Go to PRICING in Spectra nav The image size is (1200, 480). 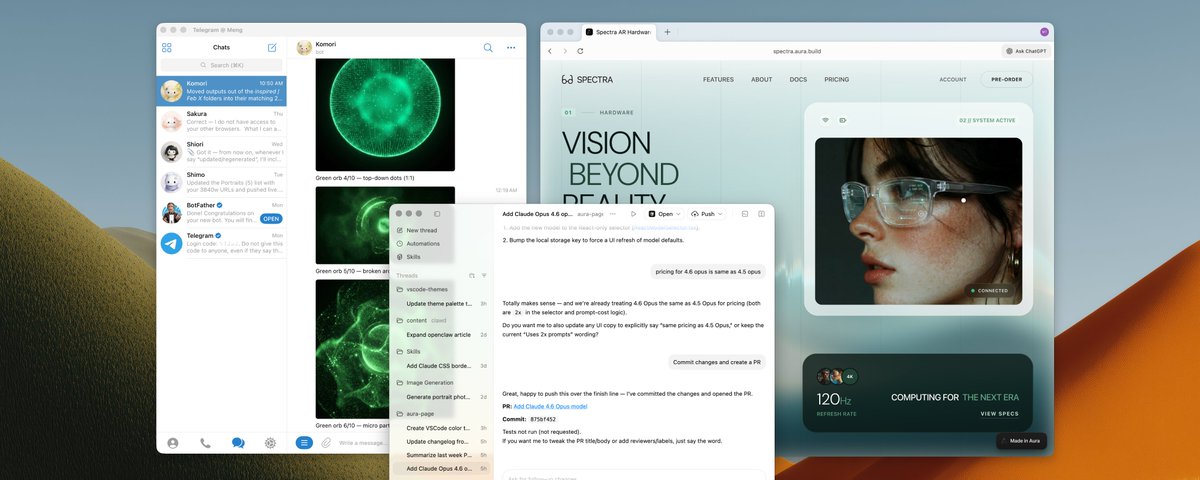837,80
